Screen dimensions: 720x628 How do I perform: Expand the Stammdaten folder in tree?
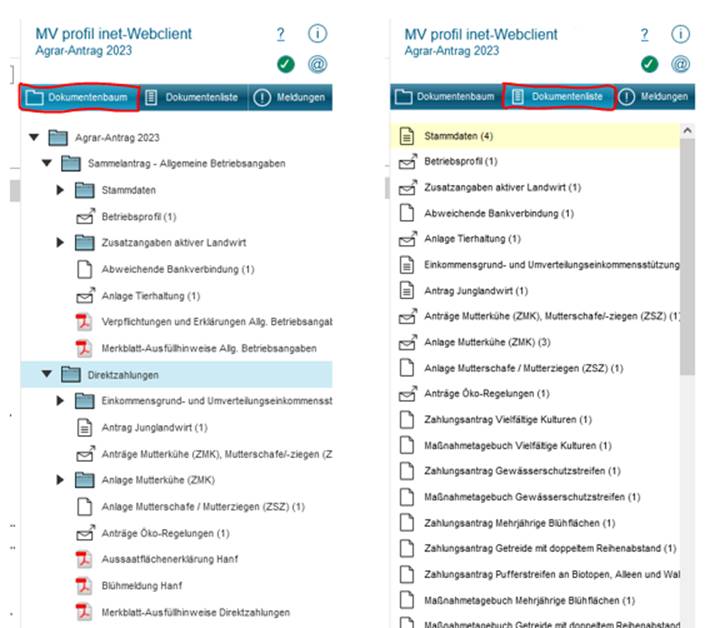pyautogui.click(x=59, y=190)
